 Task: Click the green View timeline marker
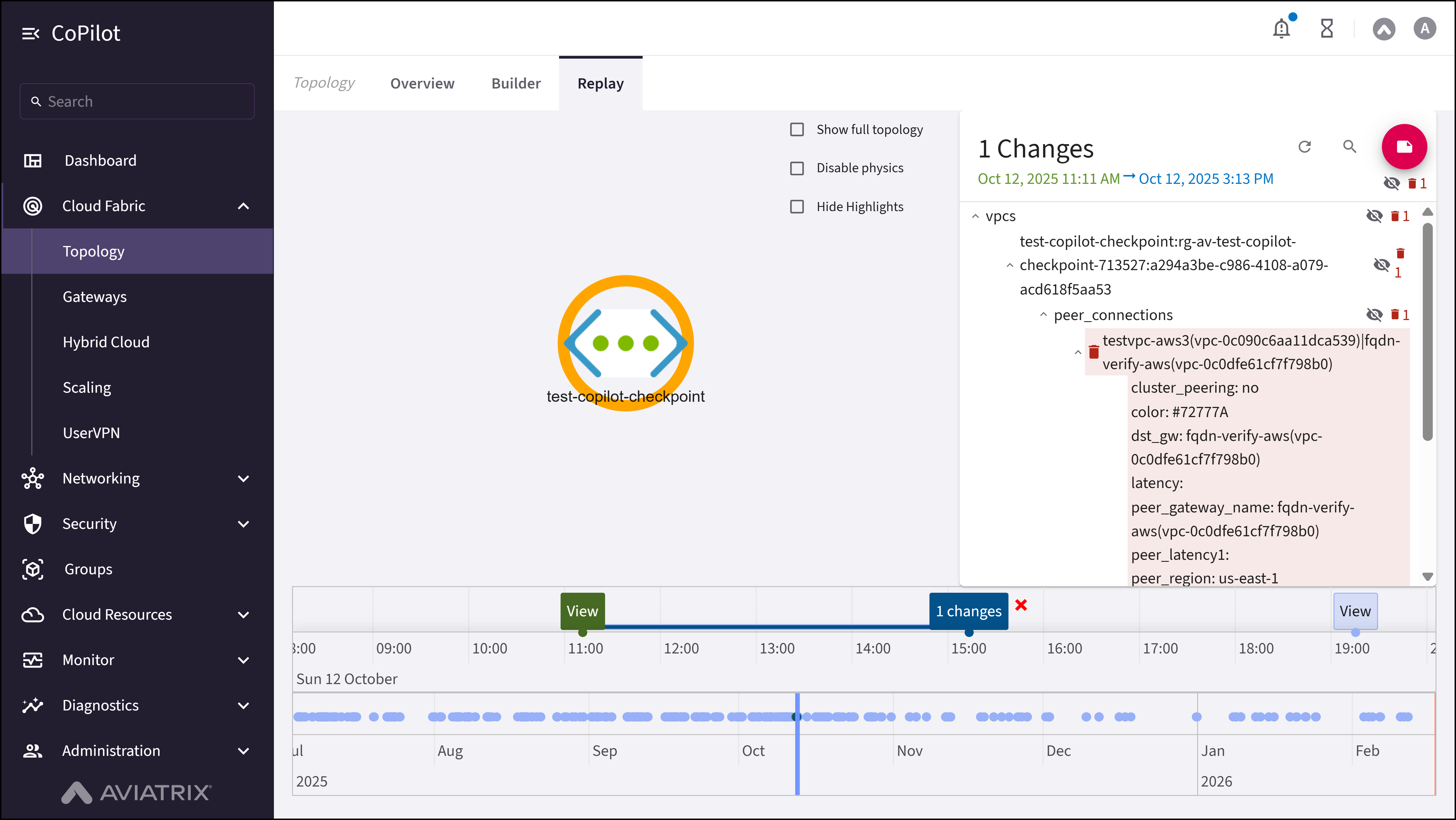coord(582,611)
